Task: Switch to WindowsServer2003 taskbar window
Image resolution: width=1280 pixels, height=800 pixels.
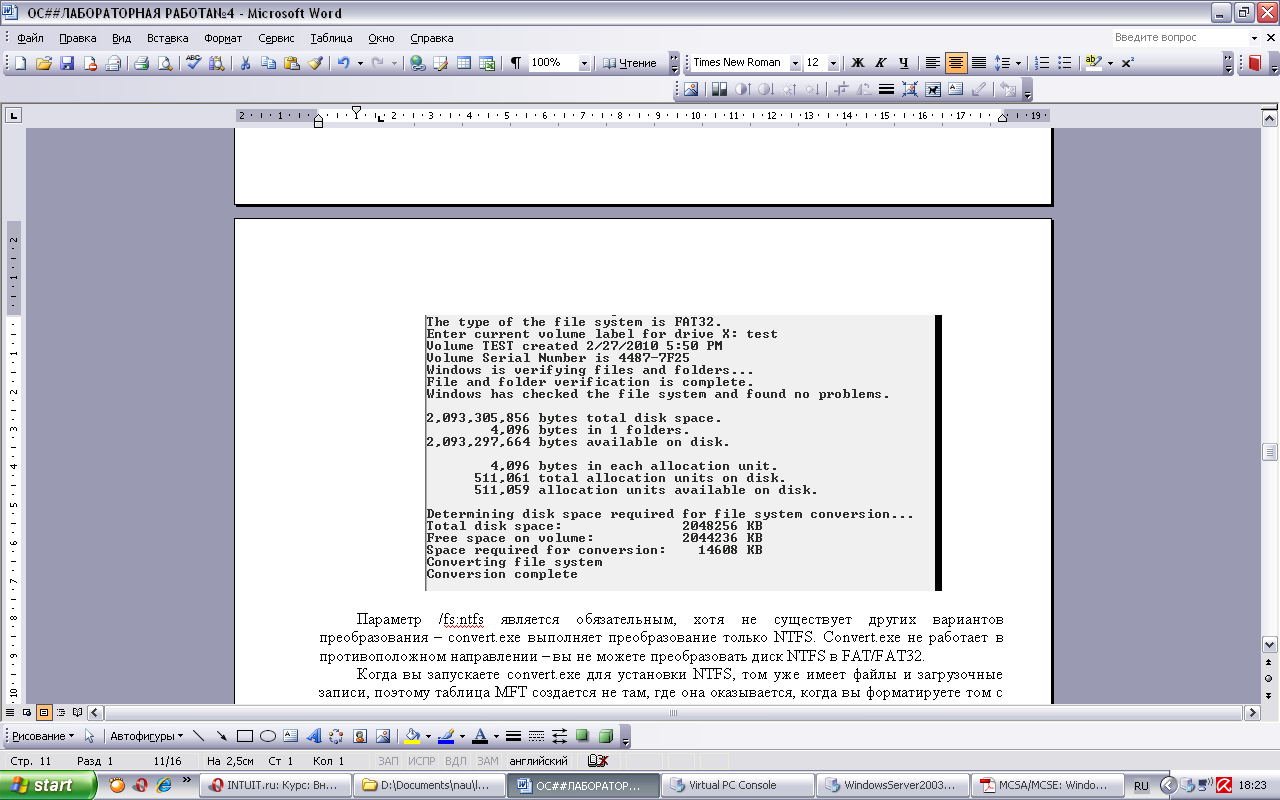Action: click(894, 785)
